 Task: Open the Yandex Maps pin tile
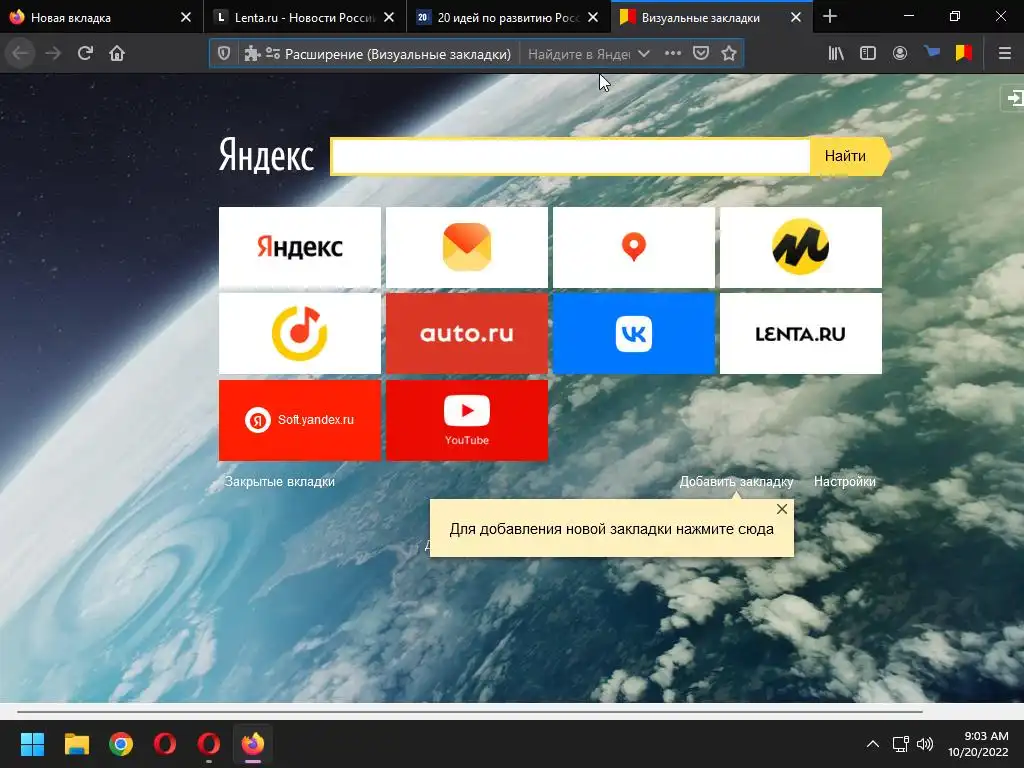(x=633, y=248)
